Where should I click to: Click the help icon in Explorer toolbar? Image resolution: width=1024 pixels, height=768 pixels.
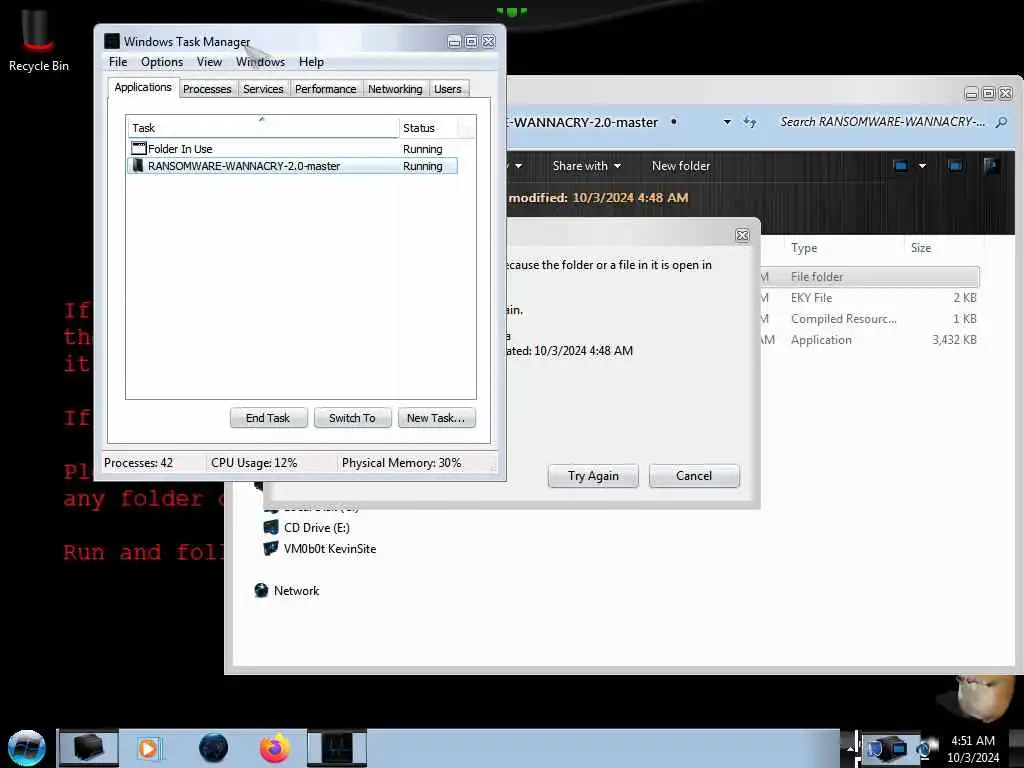991,166
